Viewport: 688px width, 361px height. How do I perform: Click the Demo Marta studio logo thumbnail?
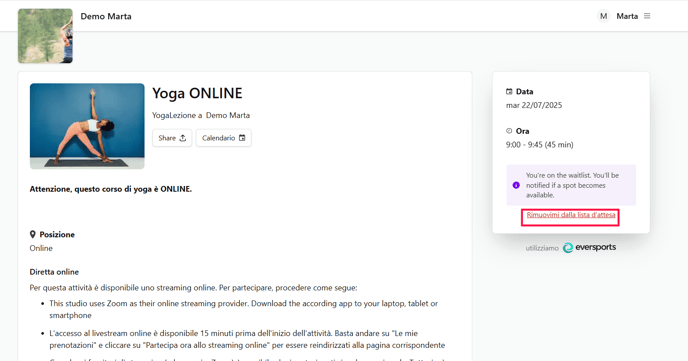click(45, 36)
